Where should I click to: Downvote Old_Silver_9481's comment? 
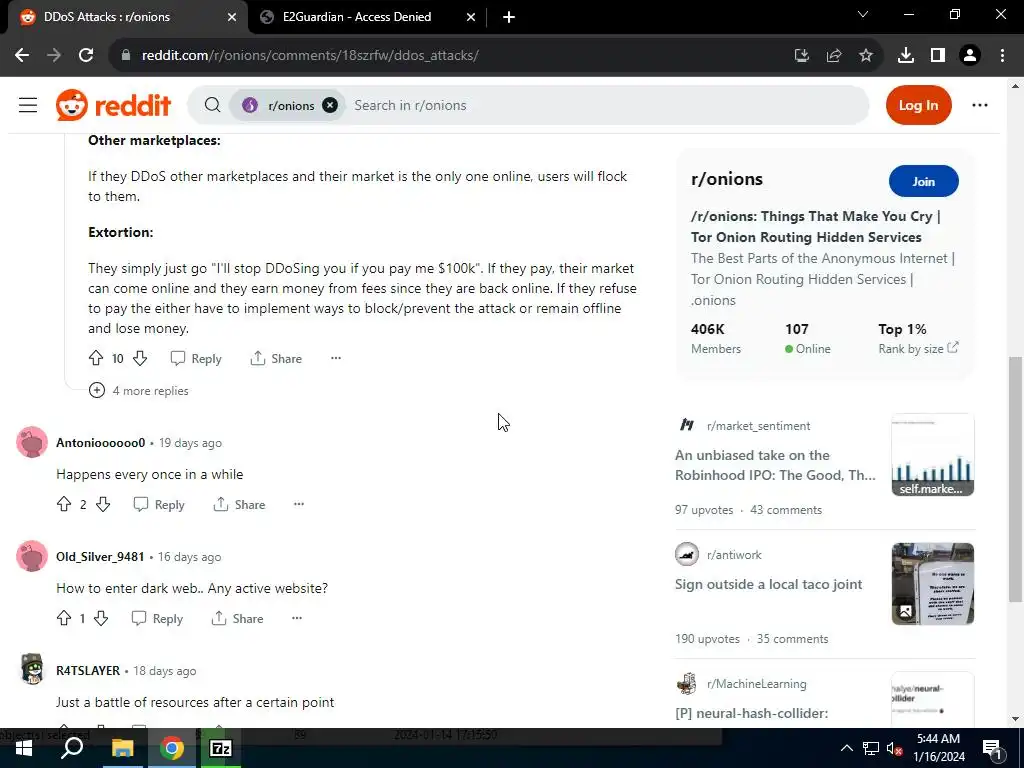point(101,618)
